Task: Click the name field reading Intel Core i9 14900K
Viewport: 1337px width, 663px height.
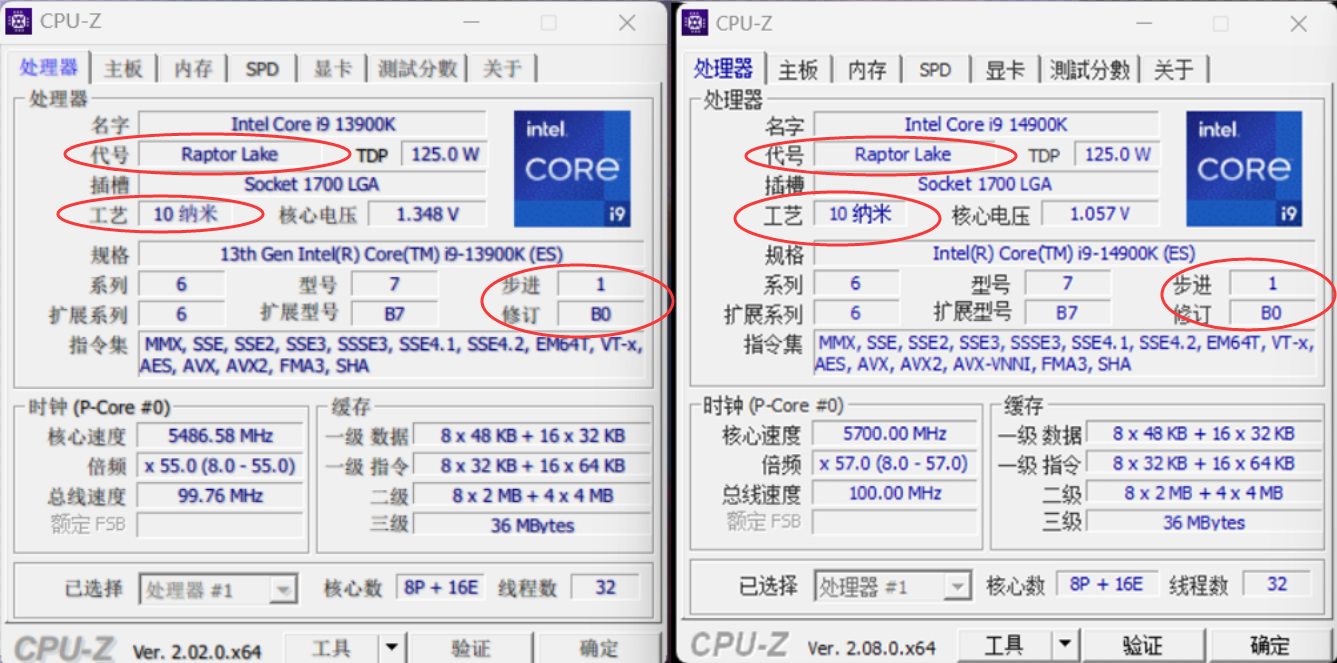Action: [x=986, y=124]
